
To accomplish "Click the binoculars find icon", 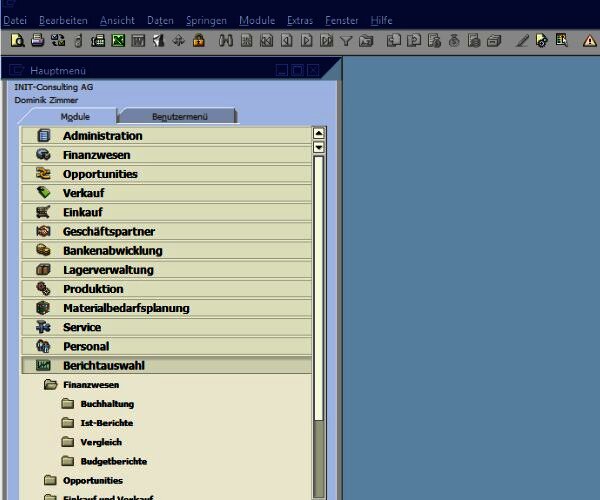I will point(225,41).
